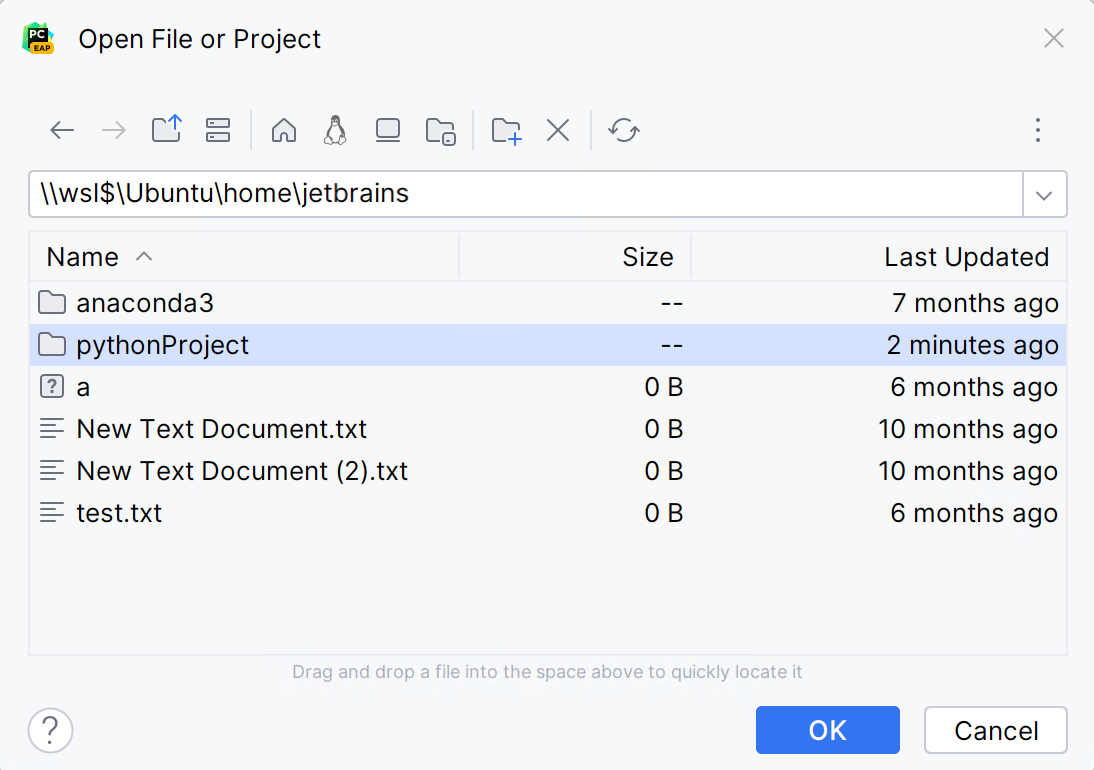Go back using the left arrow
The height and width of the screenshot is (770, 1094).
point(62,130)
